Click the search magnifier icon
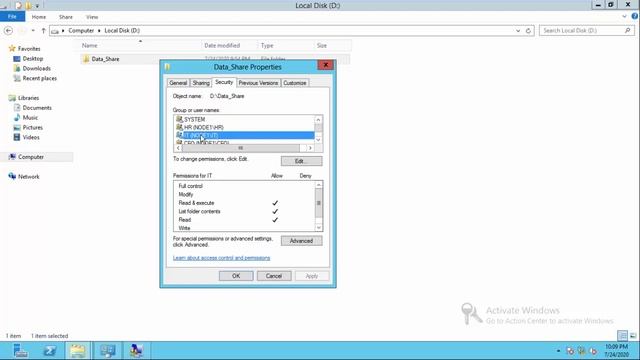 coord(628,31)
